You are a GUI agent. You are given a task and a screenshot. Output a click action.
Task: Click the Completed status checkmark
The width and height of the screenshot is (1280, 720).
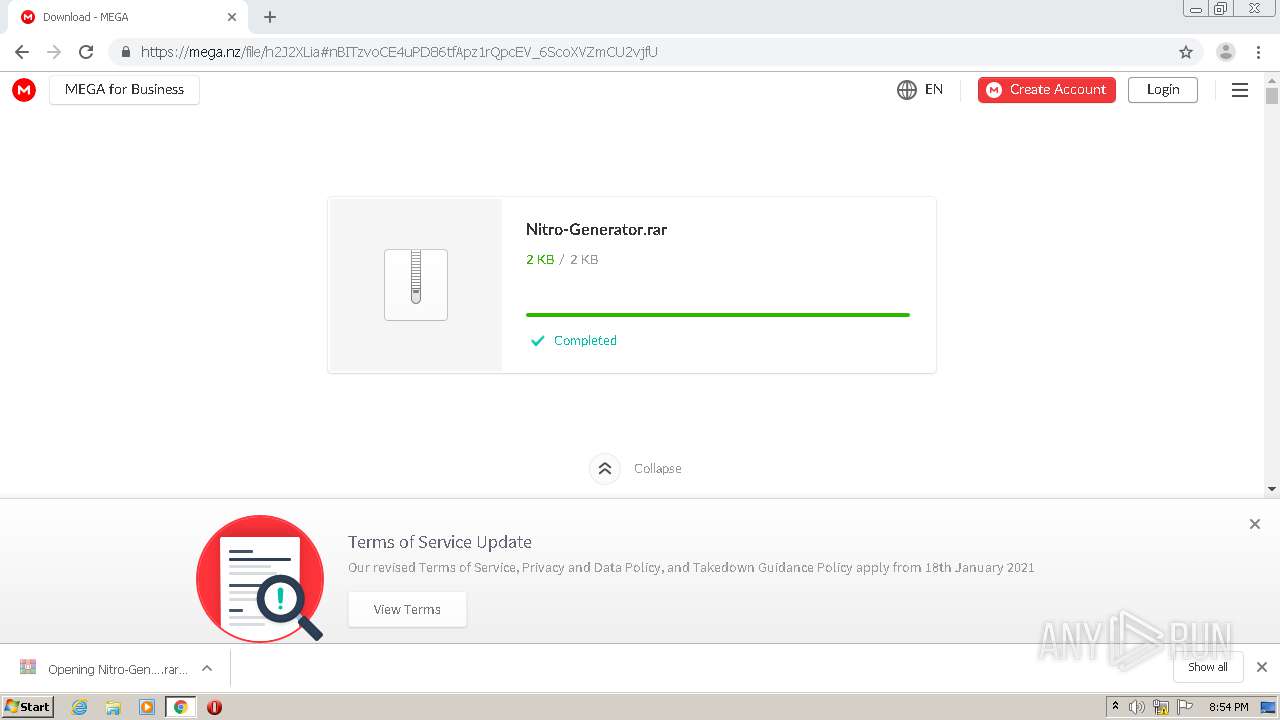tap(537, 341)
